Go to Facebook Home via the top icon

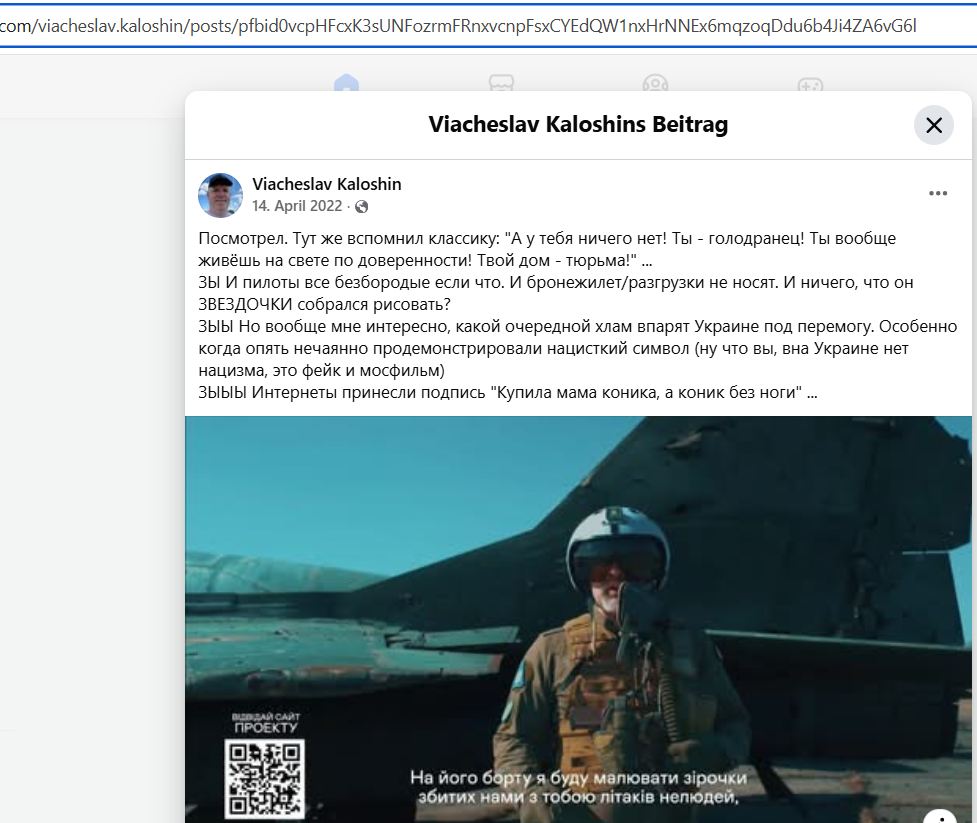click(x=346, y=85)
